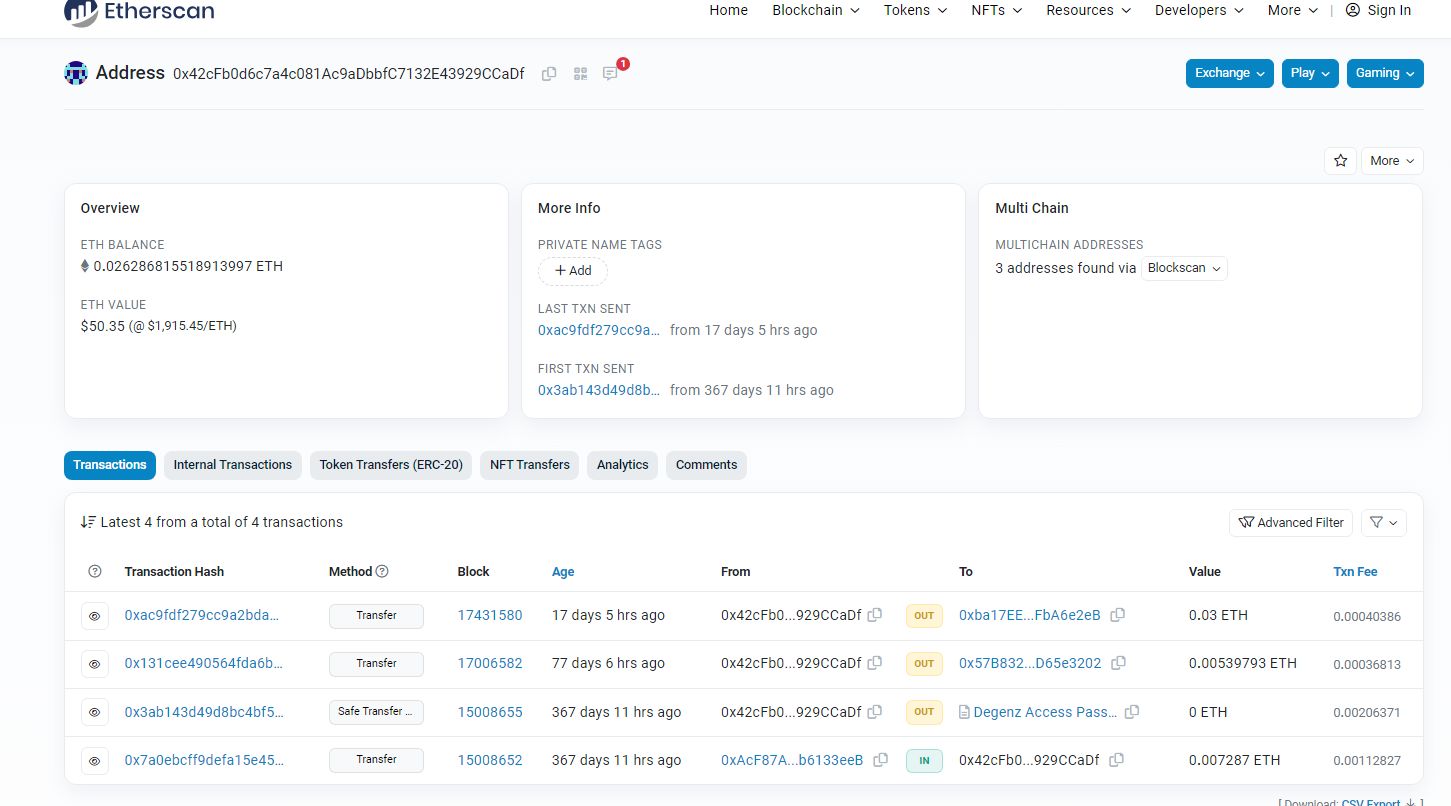Open the Gaming dropdown button
The height and width of the screenshot is (806, 1451).
(x=1385, y=73)
